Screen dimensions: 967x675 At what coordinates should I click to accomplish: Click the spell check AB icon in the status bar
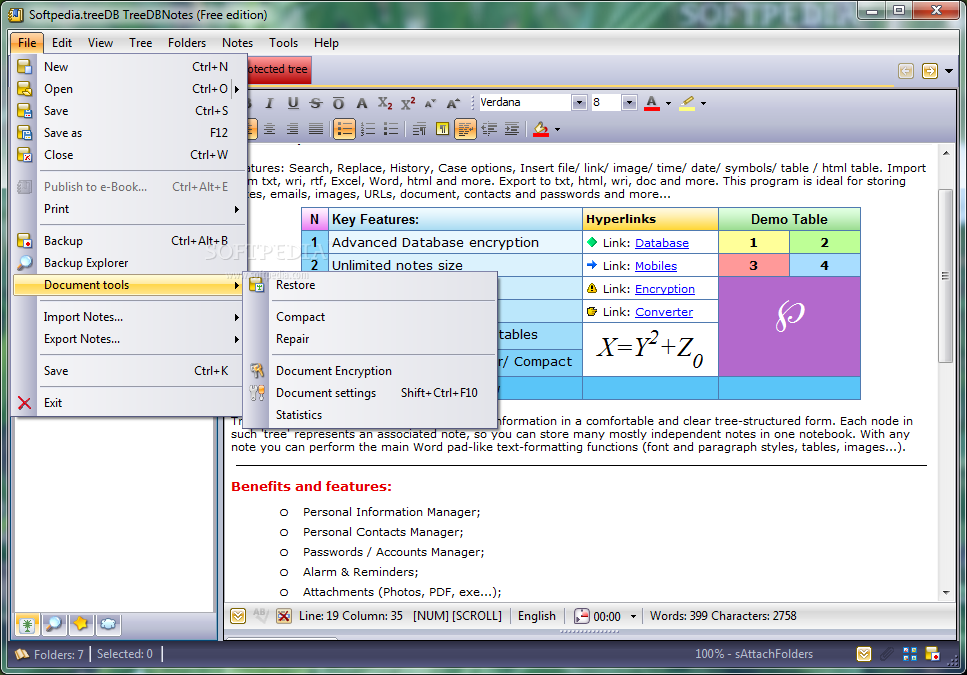pyautogui.click(x=260, y=615)
